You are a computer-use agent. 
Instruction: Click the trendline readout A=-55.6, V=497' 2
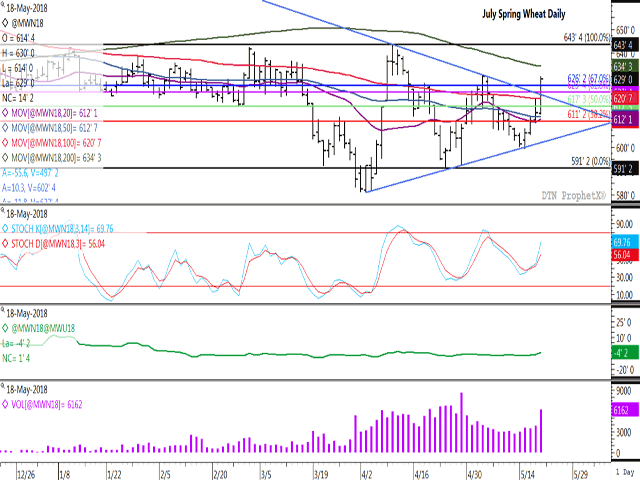pyautogui.click(x=30, y=173)
